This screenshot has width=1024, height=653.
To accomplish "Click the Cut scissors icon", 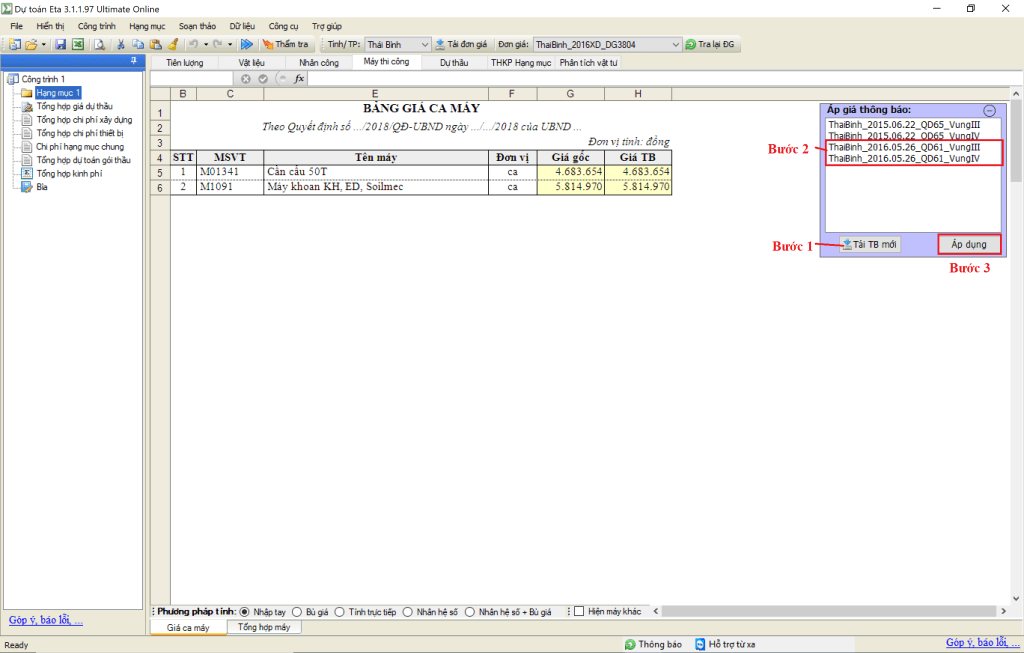I will (x=121, y=45).
